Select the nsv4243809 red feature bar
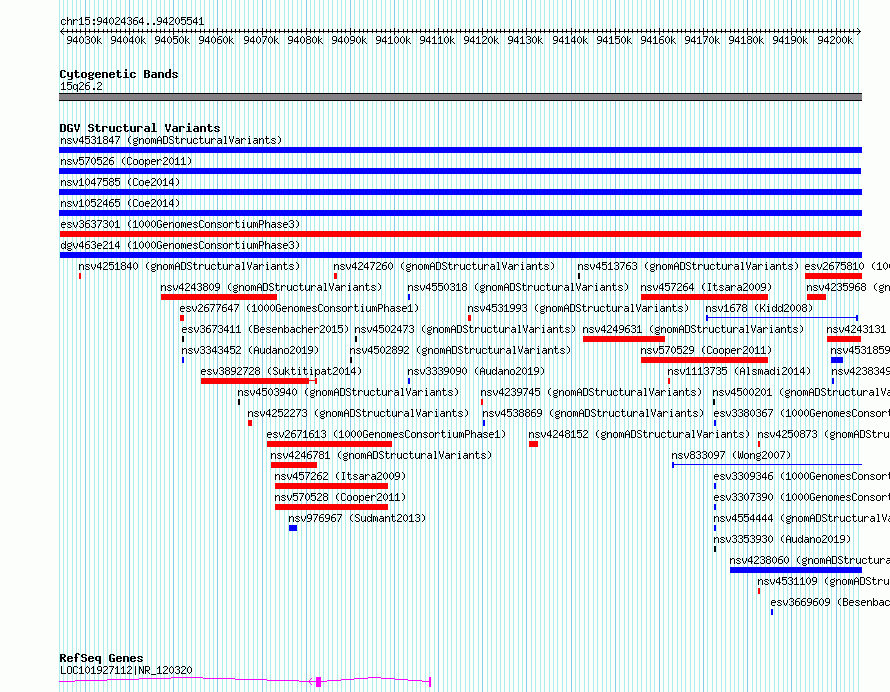 pos(219,297)
